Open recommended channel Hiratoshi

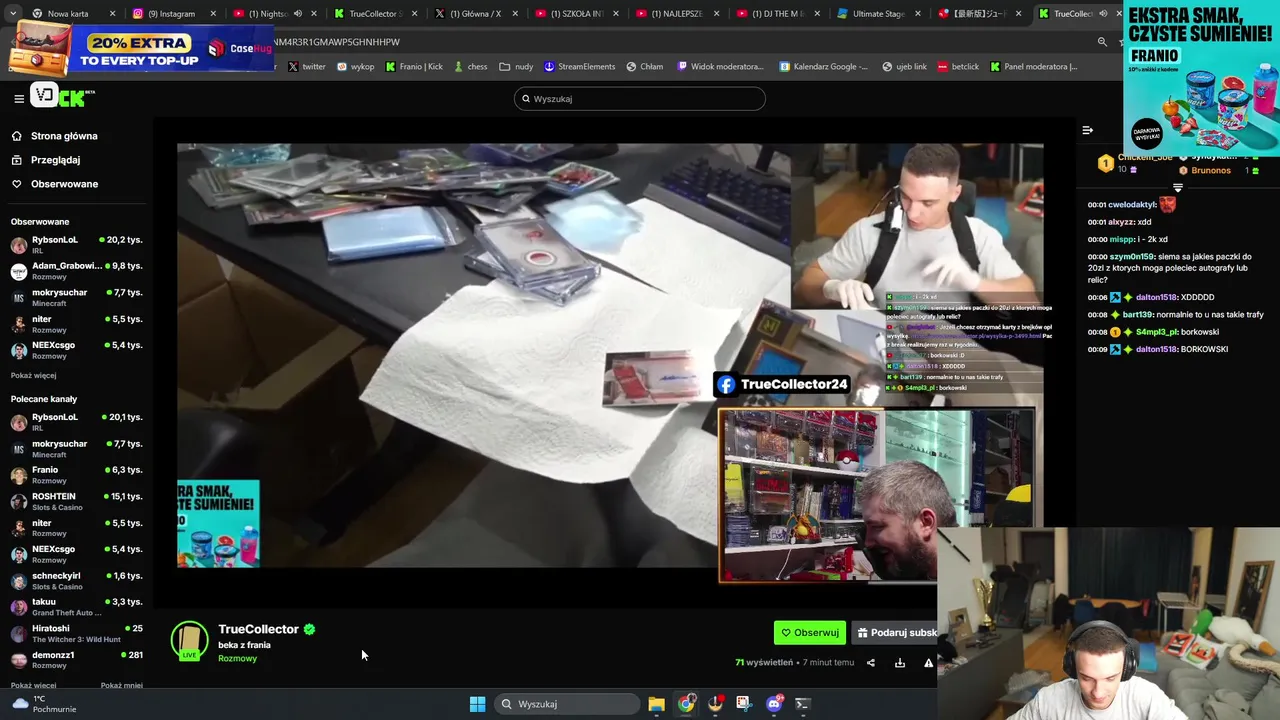76,634
